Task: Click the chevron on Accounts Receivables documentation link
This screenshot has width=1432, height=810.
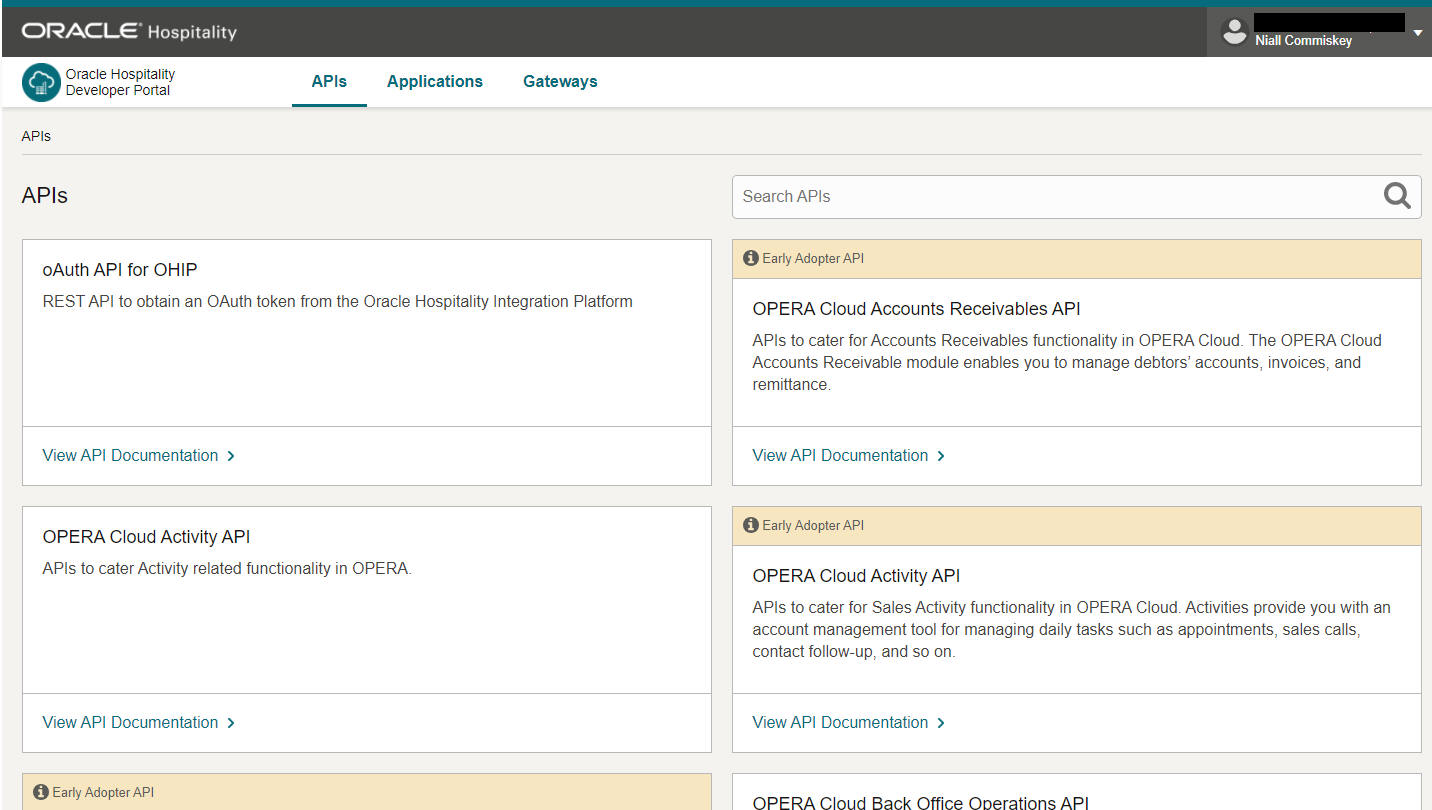Action: 941,455
